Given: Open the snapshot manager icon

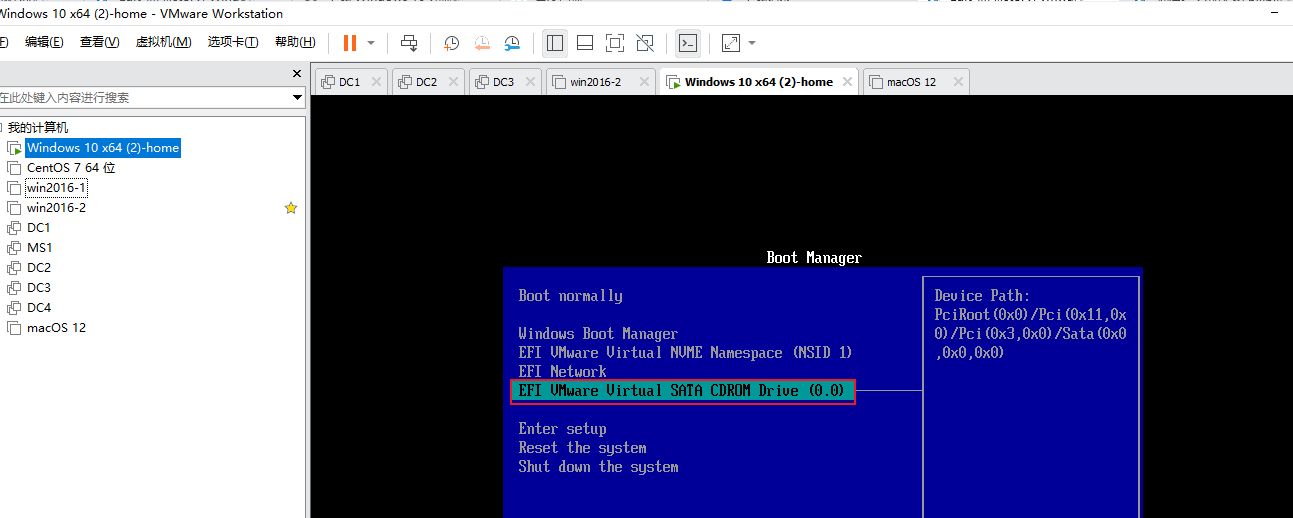Looking at the screenshot, I should coord(512,43).
